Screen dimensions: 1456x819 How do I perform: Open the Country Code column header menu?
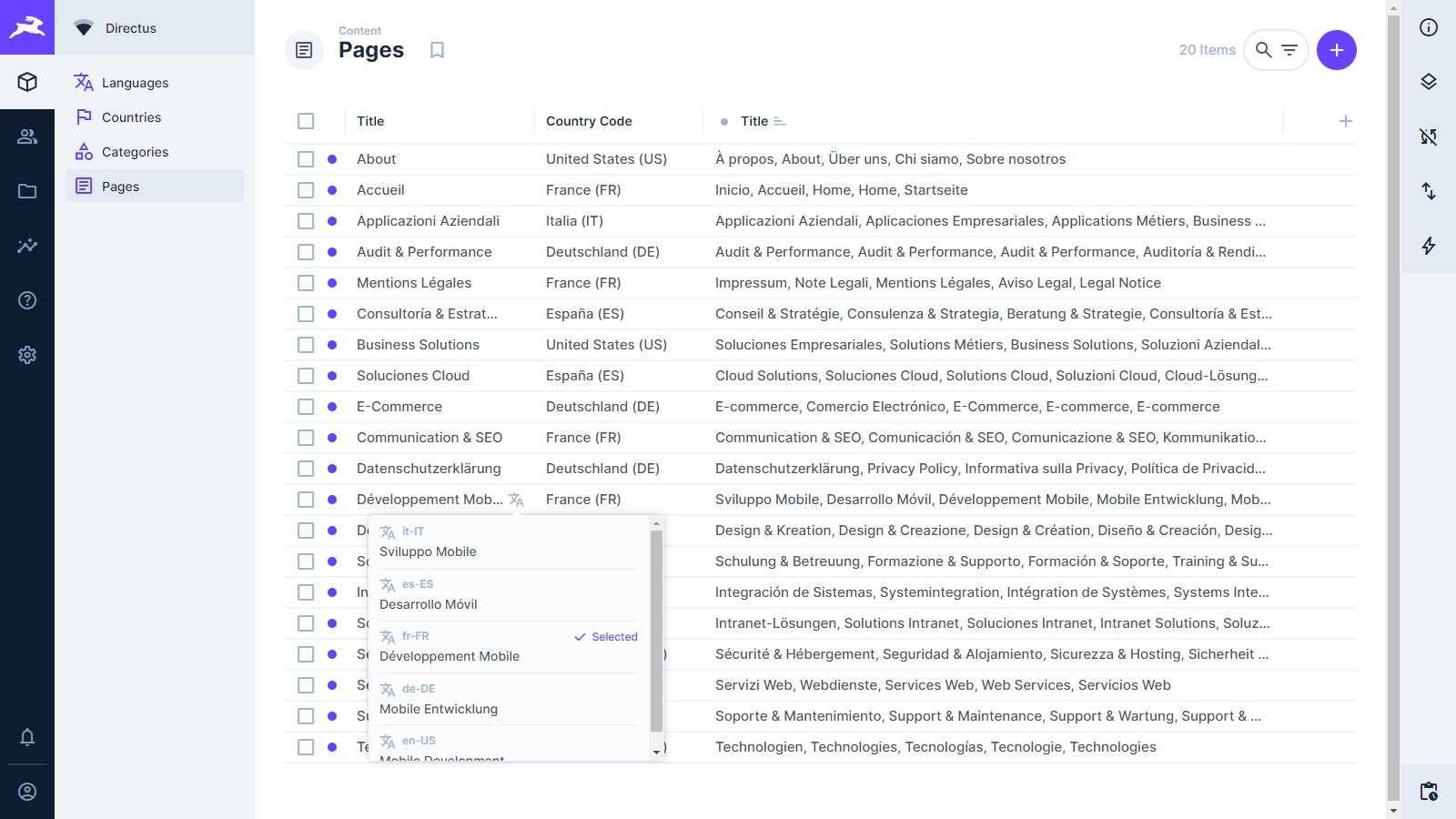[589, 121]
